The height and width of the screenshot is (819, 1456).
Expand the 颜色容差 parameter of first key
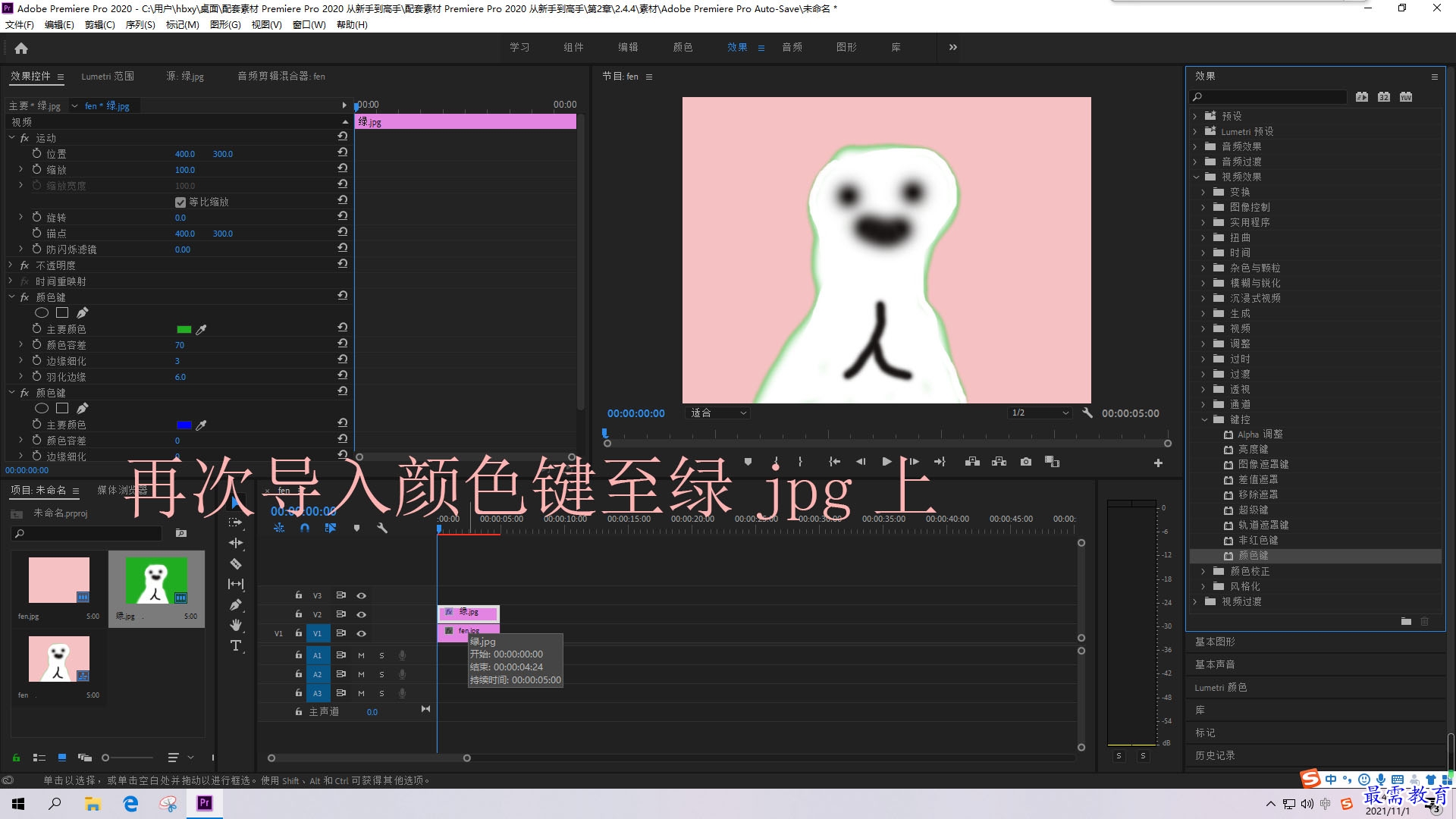pyautogui.click(x=21, y=344)
